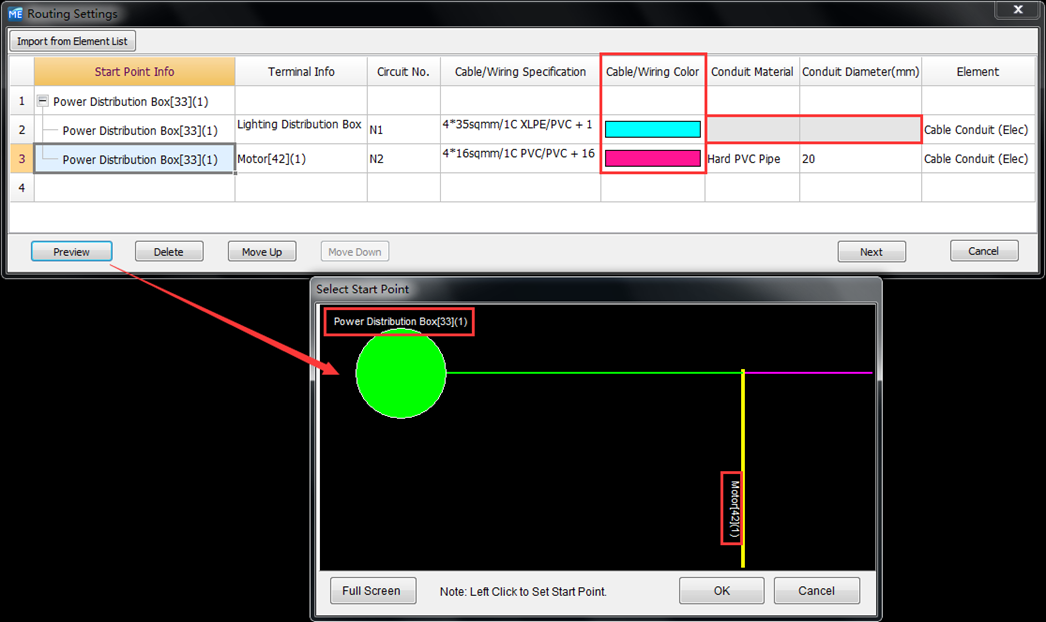
Task: Close the Routing Settings window
Action: tap(1017, 10)
